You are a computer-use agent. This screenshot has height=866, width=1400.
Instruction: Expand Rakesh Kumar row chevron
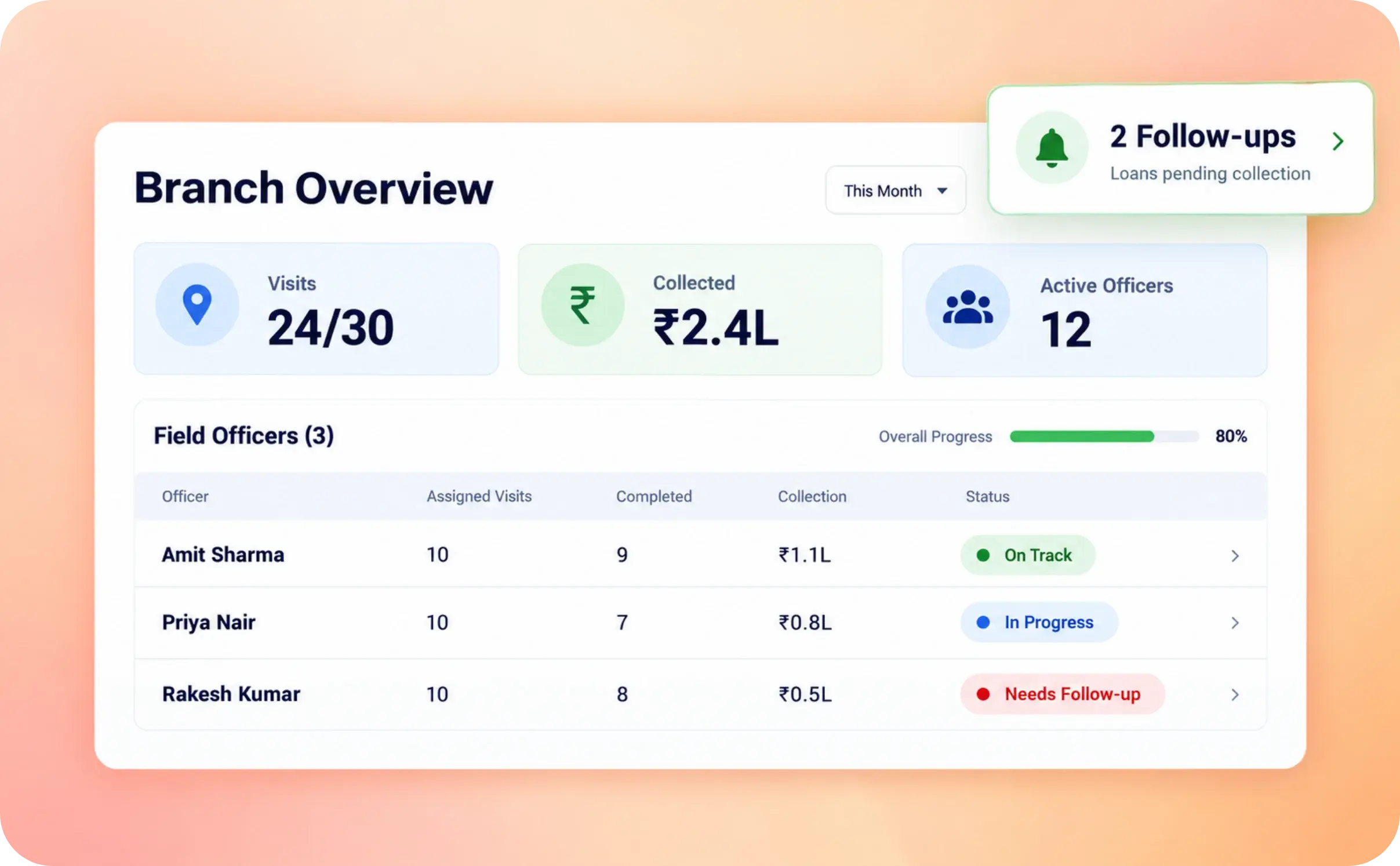point(1235,694)
